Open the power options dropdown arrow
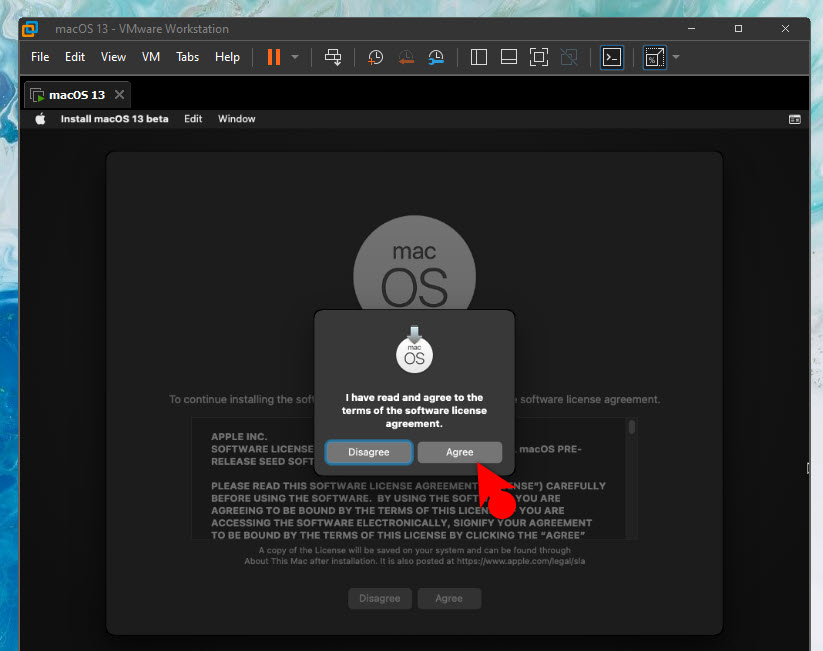 click(x=295, y=57)
